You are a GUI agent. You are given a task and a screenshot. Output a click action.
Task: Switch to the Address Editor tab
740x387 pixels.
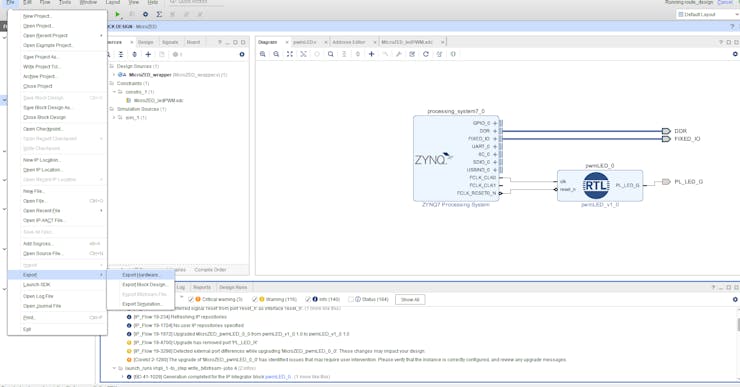coord(349,42)
